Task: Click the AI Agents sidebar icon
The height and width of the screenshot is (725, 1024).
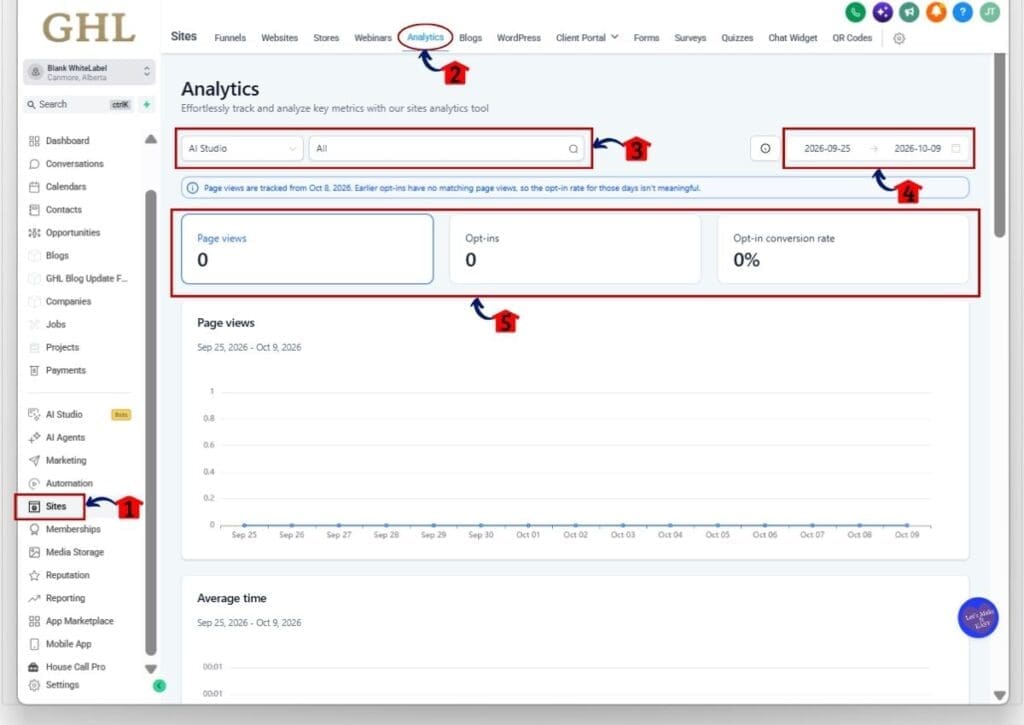Action: (35, 438)
